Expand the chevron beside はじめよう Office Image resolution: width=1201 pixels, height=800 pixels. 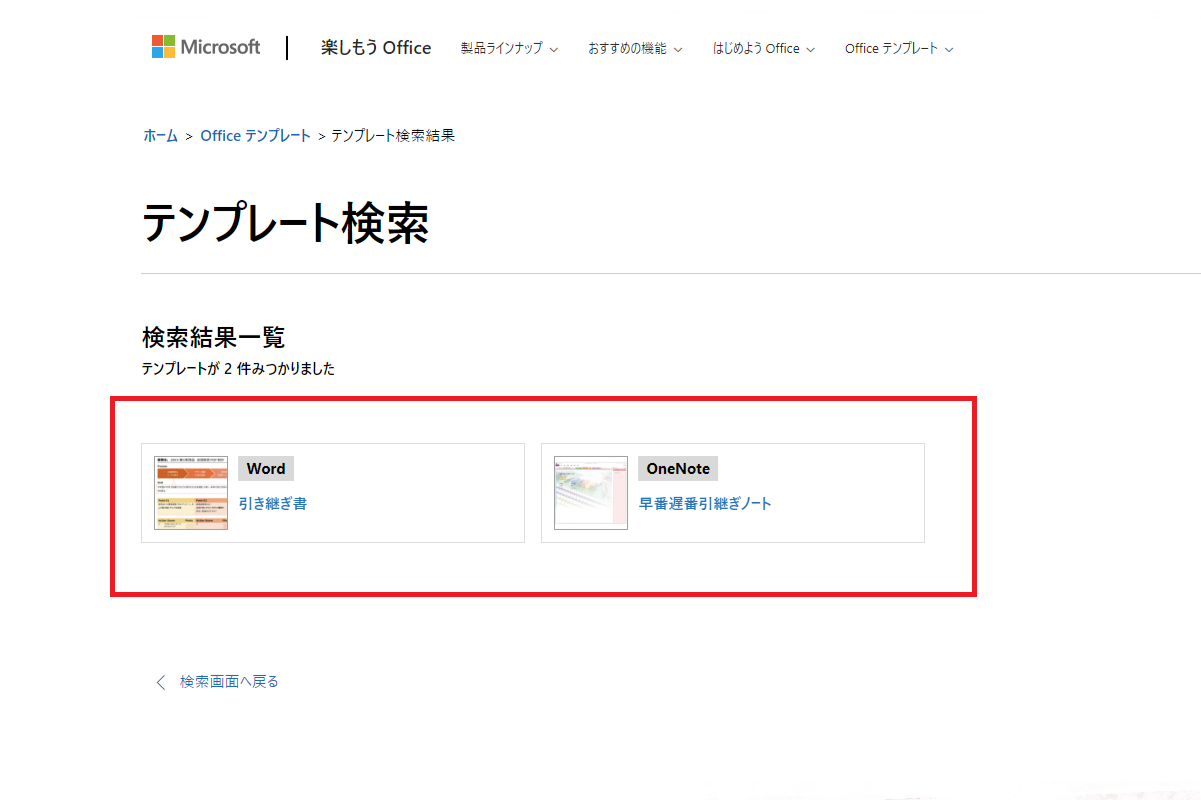(811, 49)
